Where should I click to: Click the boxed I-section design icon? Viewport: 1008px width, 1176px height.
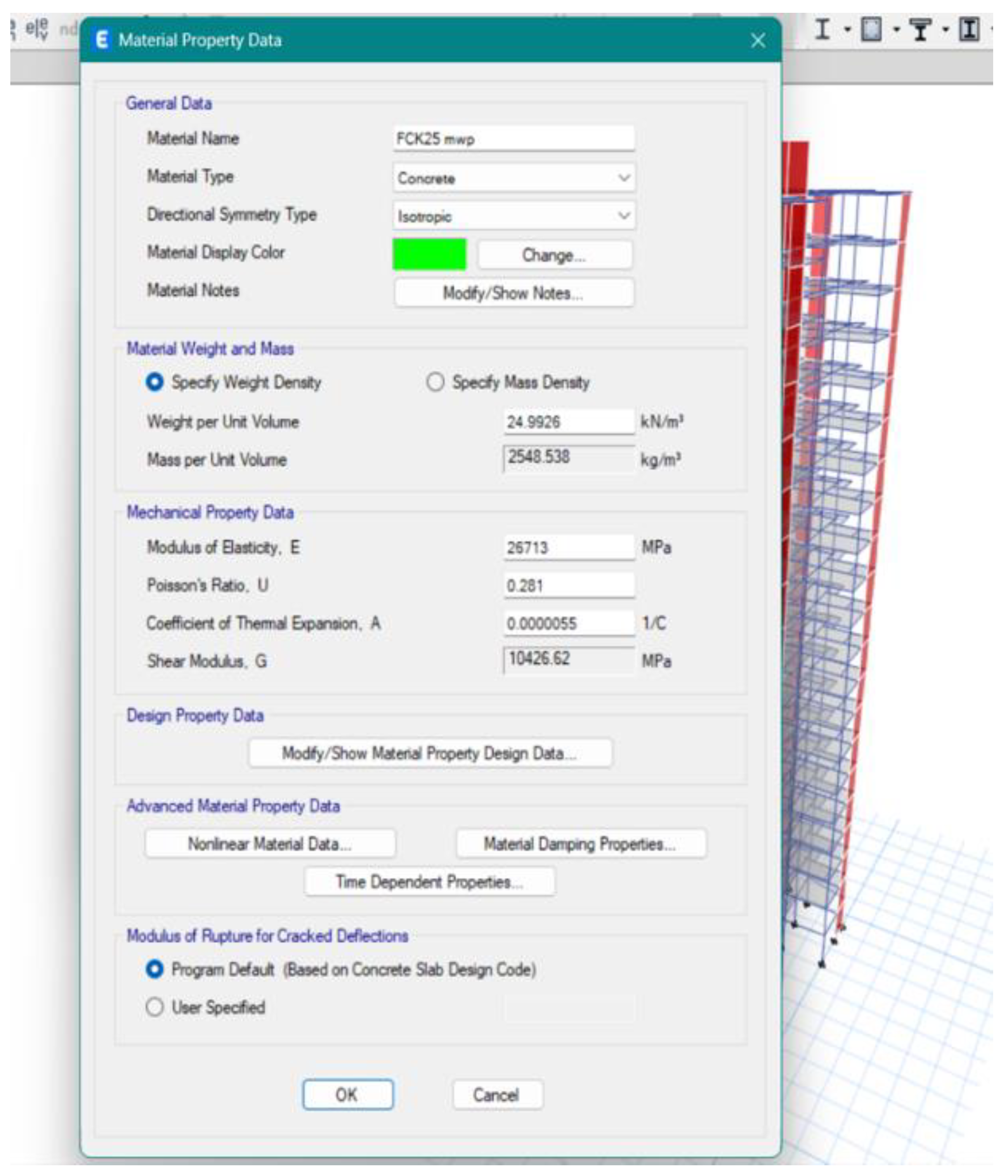(x=970, y=30)
